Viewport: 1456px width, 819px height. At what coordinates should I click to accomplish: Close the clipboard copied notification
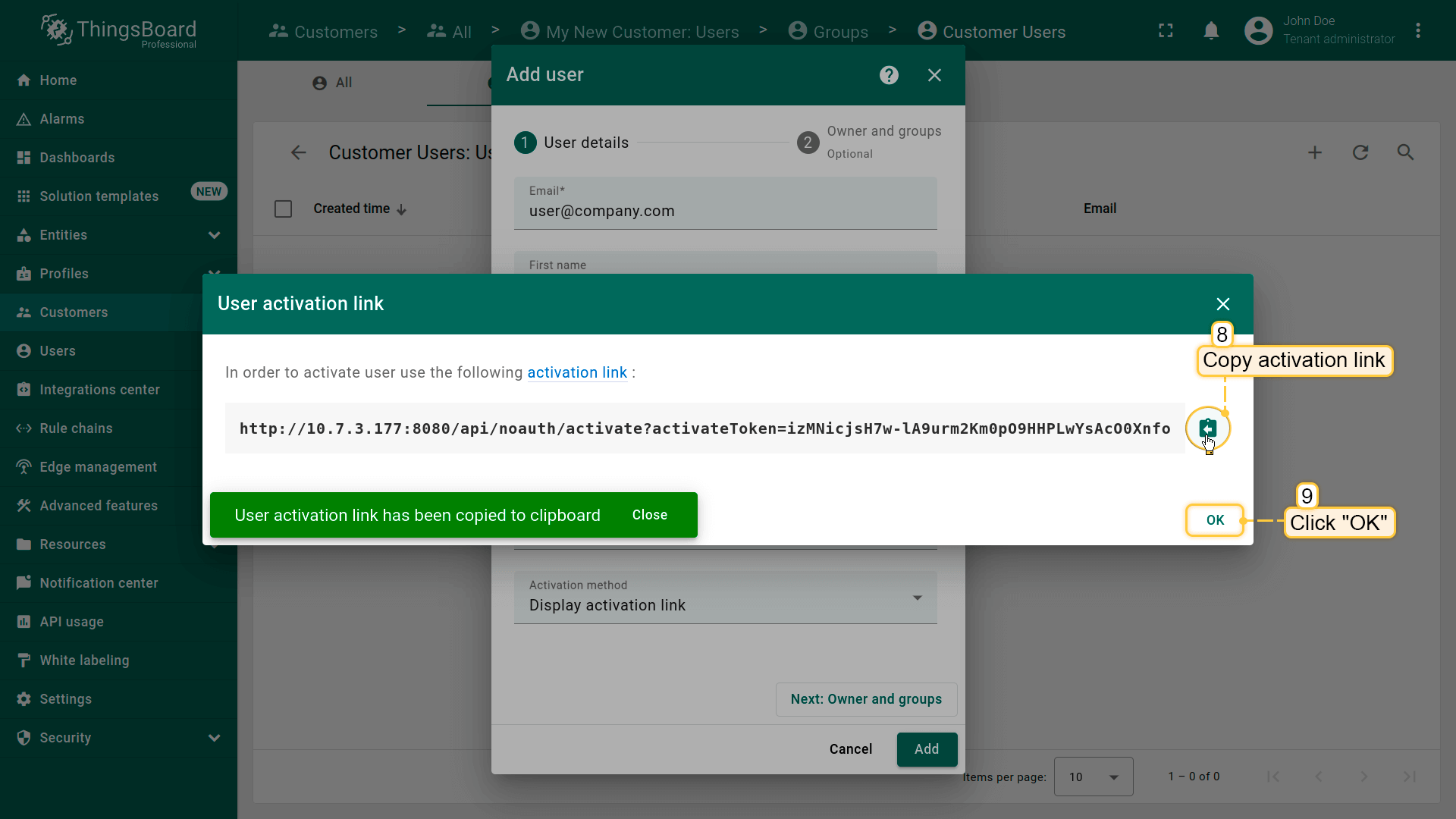[649, 515]
